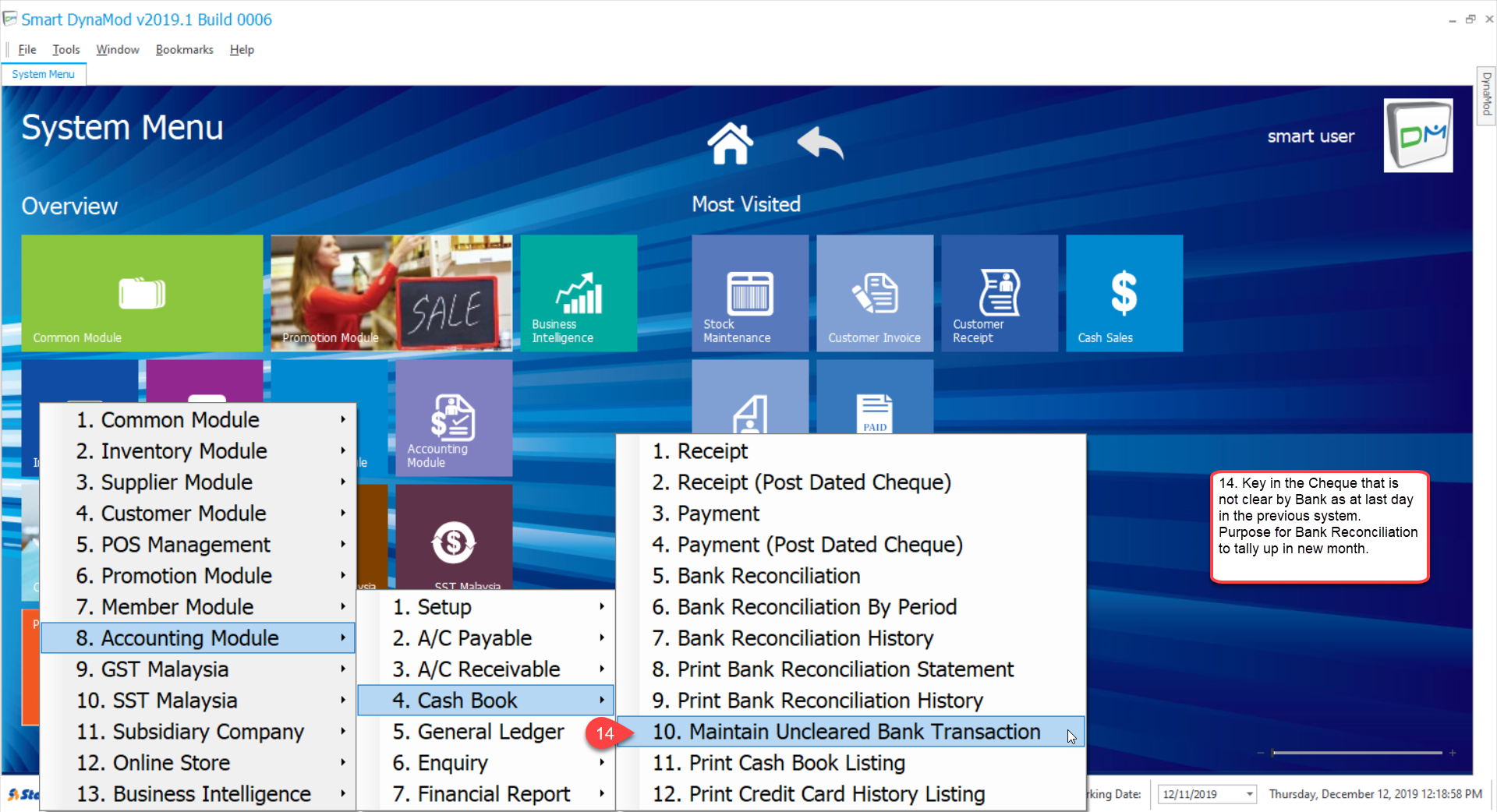Open the File menu

pos(27,49)
